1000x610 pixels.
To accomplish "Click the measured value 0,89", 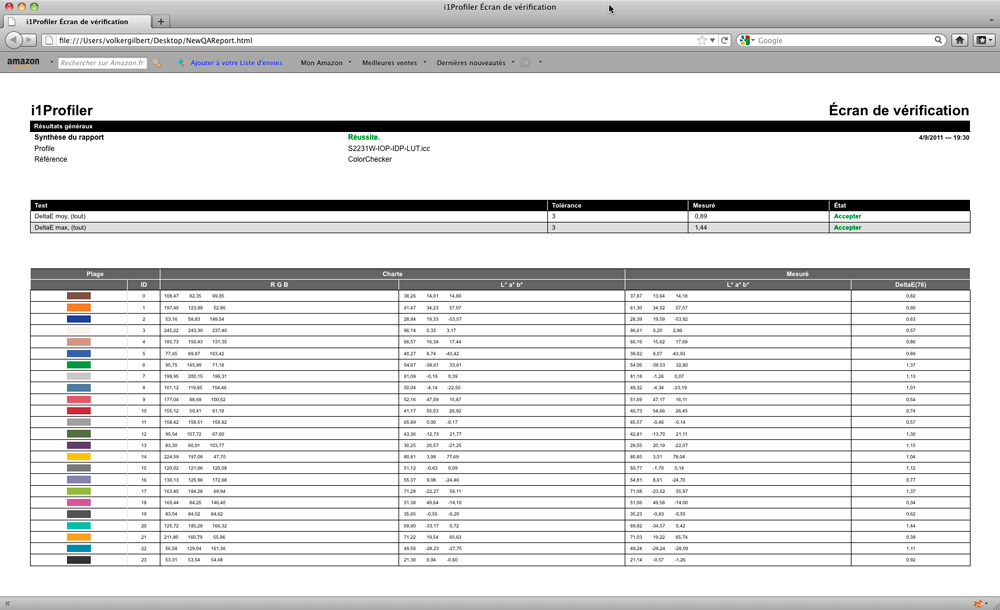I will (701, 216).
